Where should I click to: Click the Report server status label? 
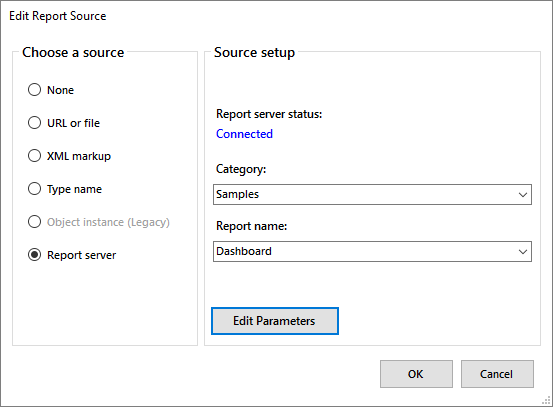pos(269,114)
